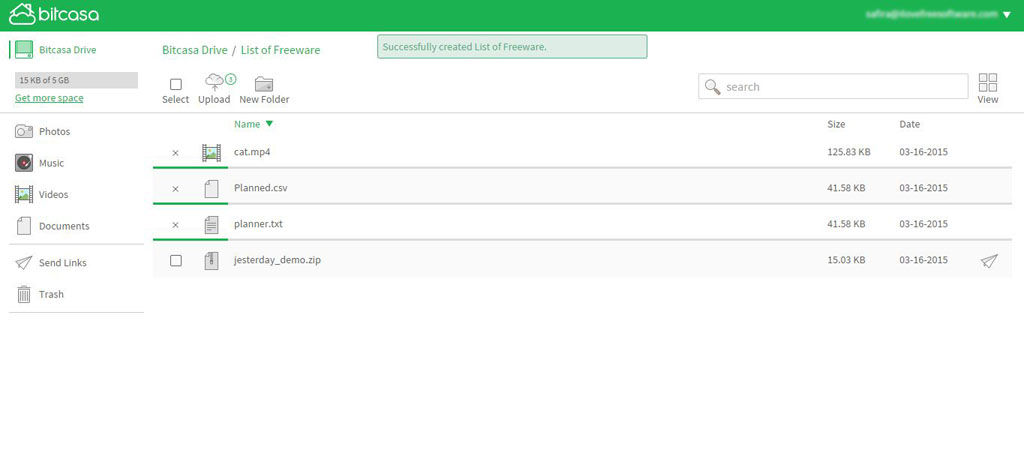Open Trash in the sidebar

(x=51, y=294)
